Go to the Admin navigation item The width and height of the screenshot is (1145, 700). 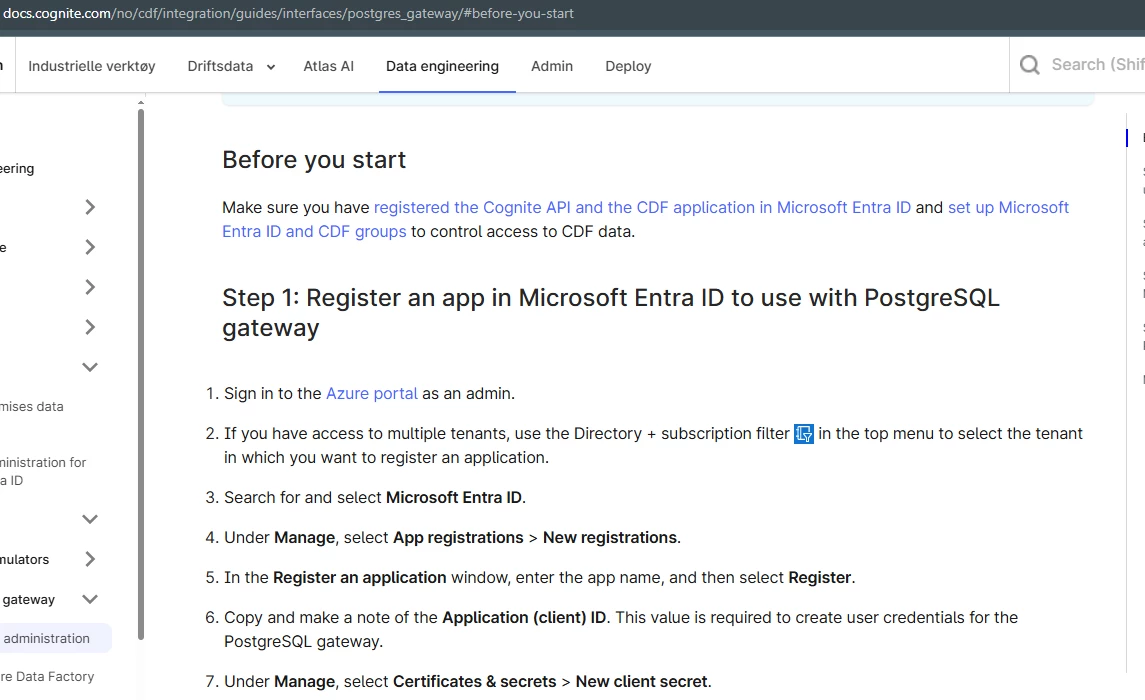pyautogui.click(x=552, y=66)
